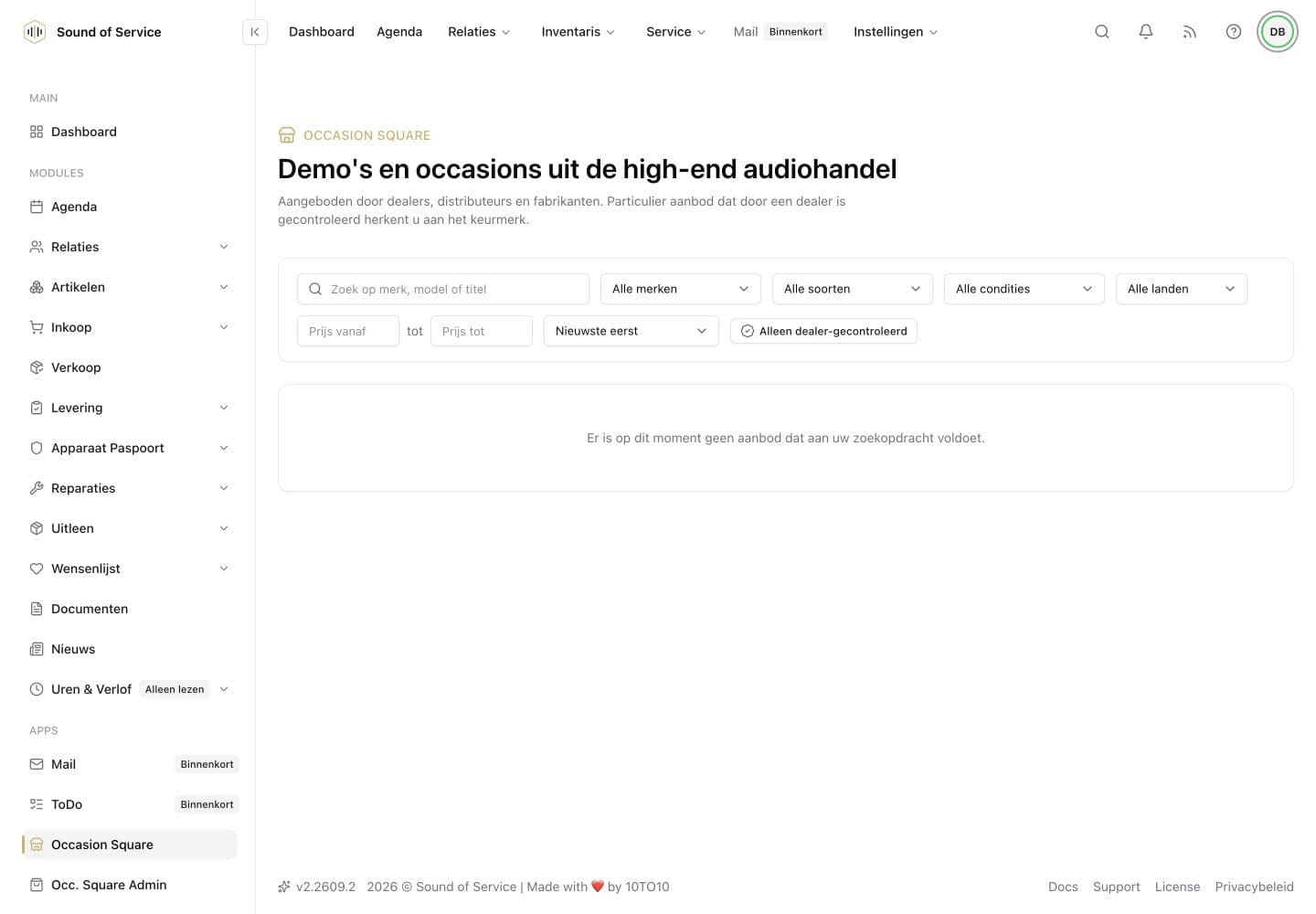This screenshot has height=914, width=1316.
Task: Open the Privacybeleid footer link
Action: click(x=1254, y=887)
